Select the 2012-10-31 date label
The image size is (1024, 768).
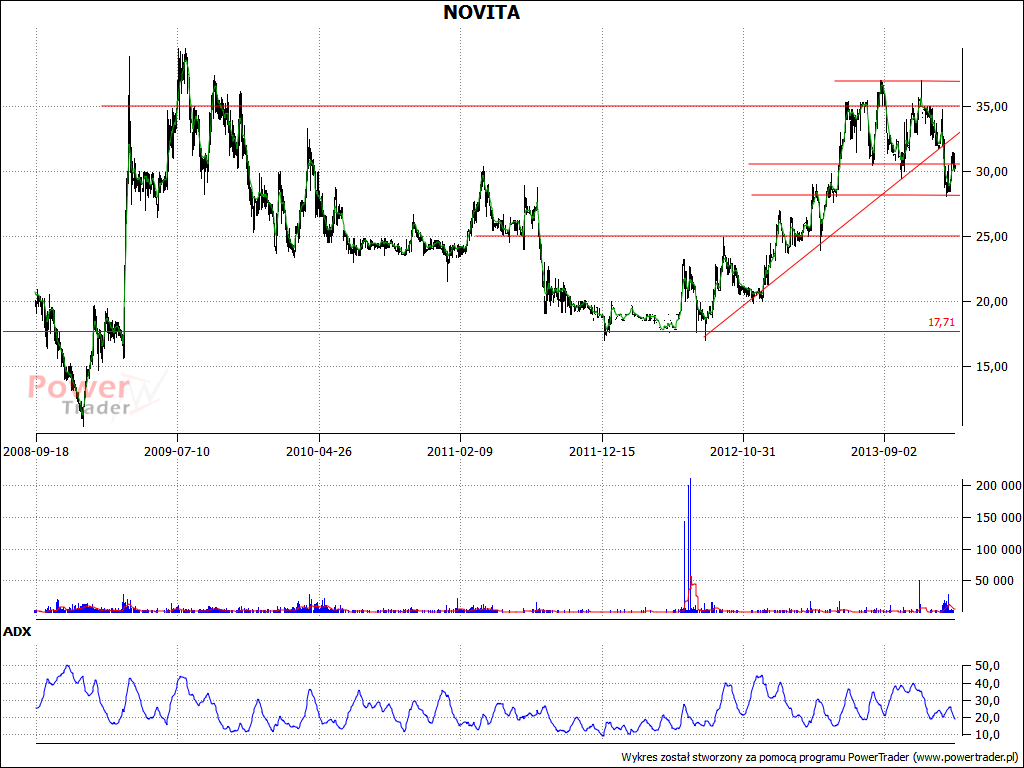[743, 451]
